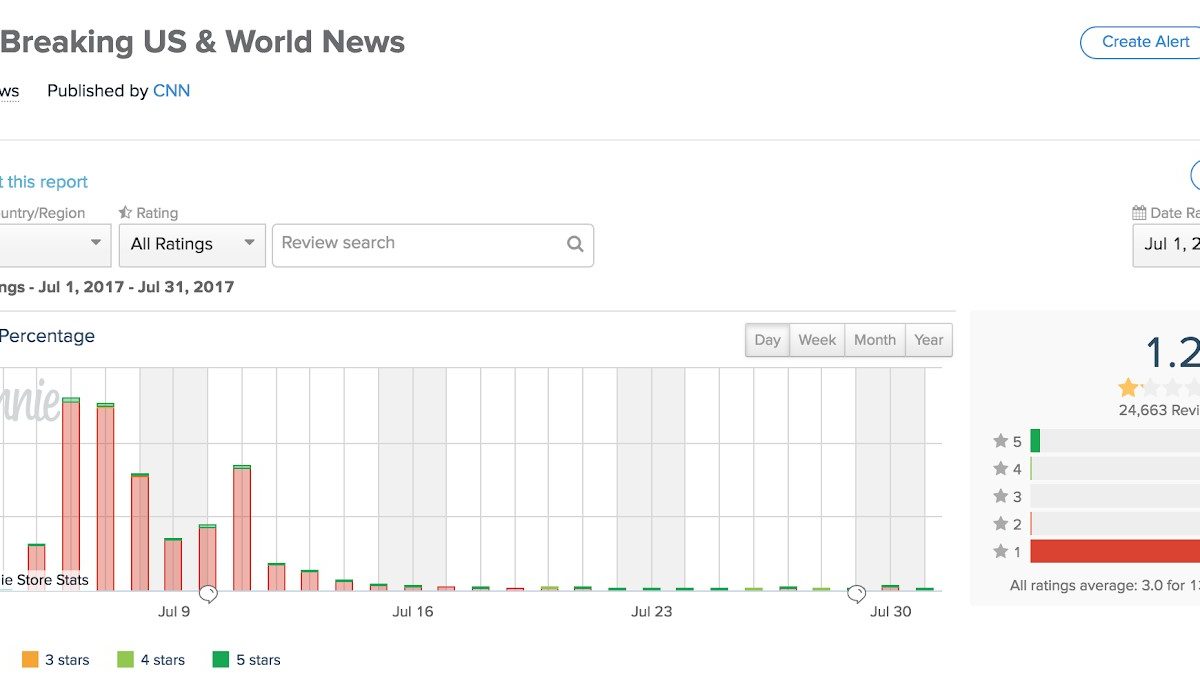Switch chart to Day view
Image resolution: width=1200 pixels, height=698 pixels.
(x=767, y=340)
